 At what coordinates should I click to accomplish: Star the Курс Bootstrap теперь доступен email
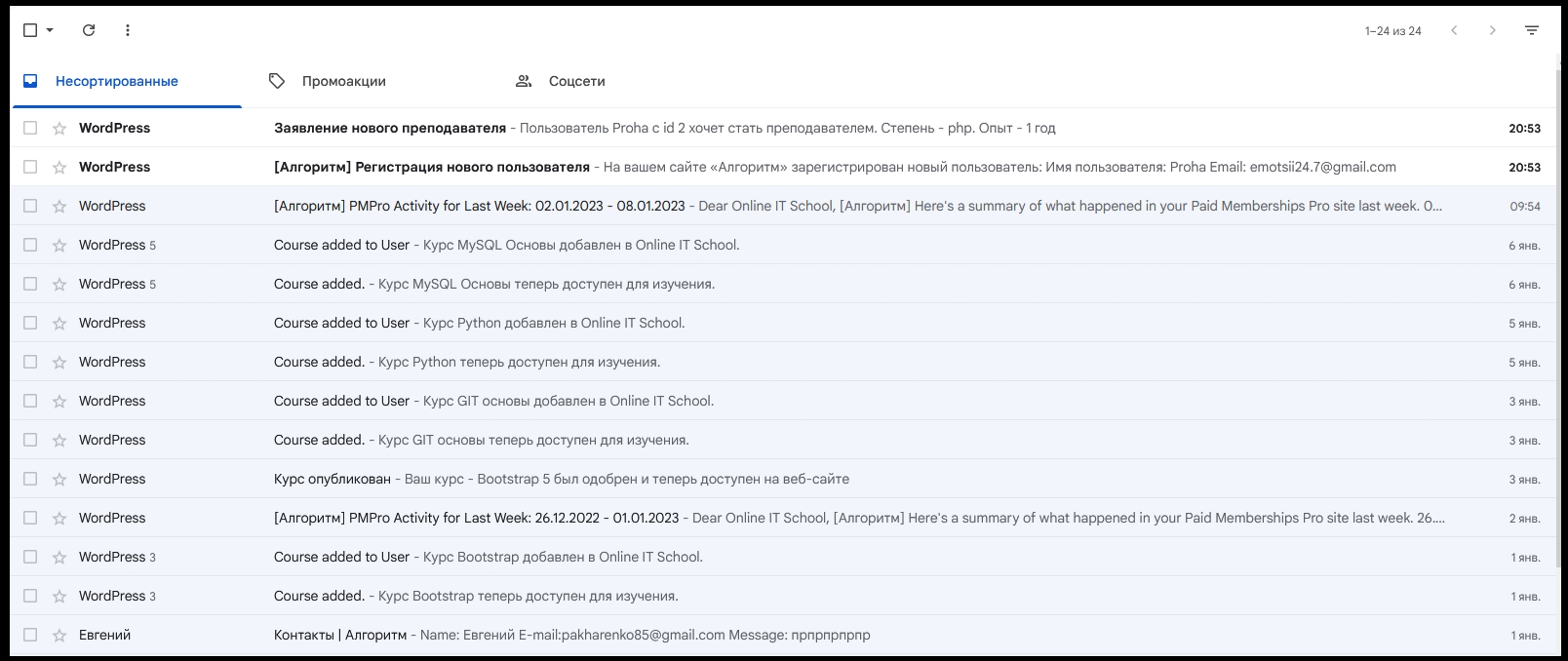[59, 596]
